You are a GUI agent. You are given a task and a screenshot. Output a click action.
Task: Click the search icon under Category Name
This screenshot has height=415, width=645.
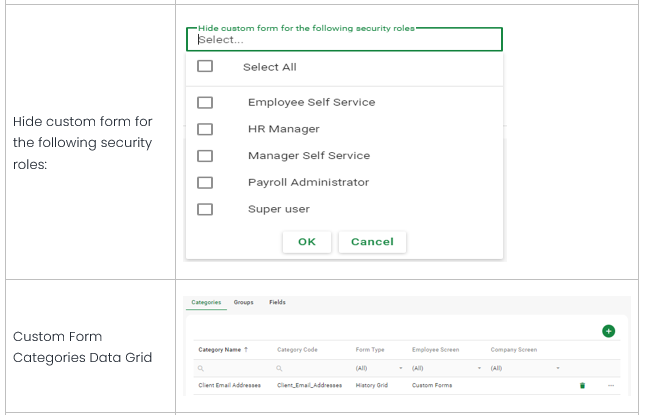[198, 367]
